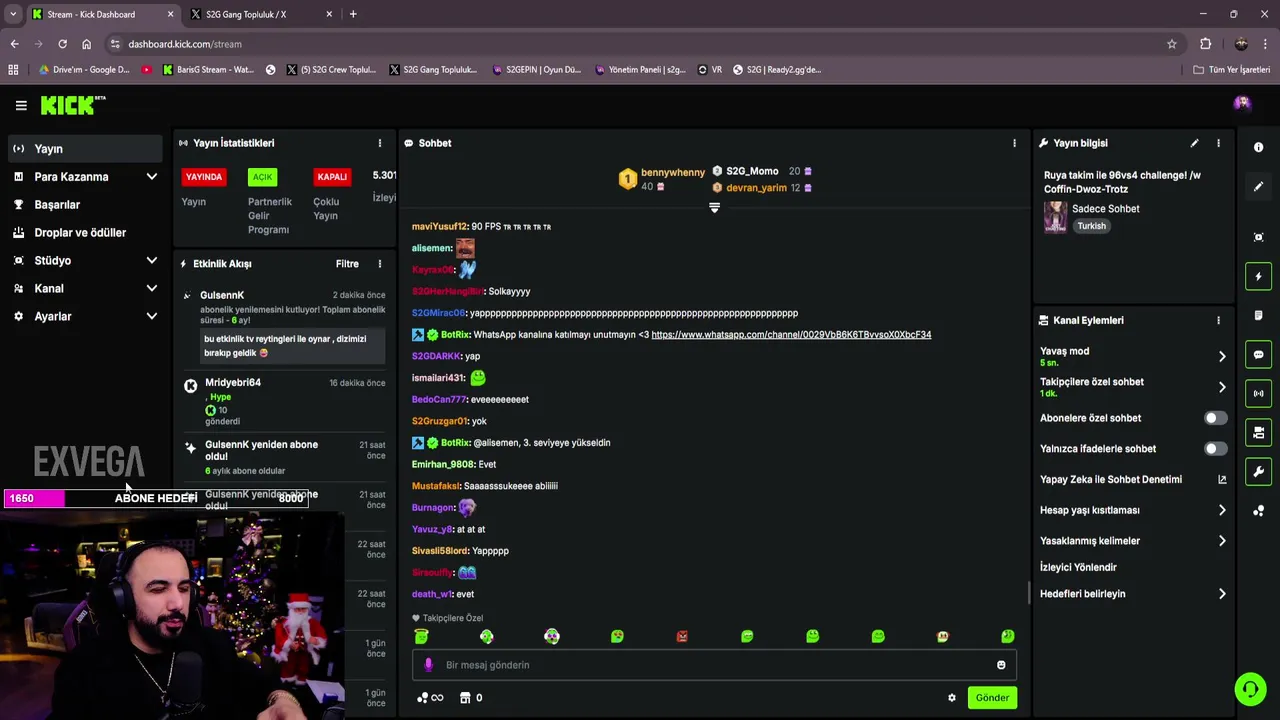Click the points icon with infinity symbol
Image resolution: width=1280 pixels, height=720 pixels.
pyautogui.click(x=430, y=698)
